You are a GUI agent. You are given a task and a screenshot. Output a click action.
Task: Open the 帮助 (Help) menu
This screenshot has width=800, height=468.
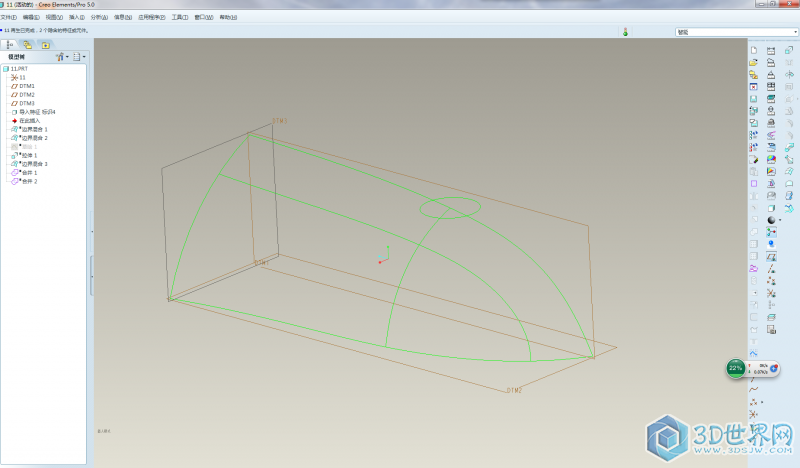[228, 17]
